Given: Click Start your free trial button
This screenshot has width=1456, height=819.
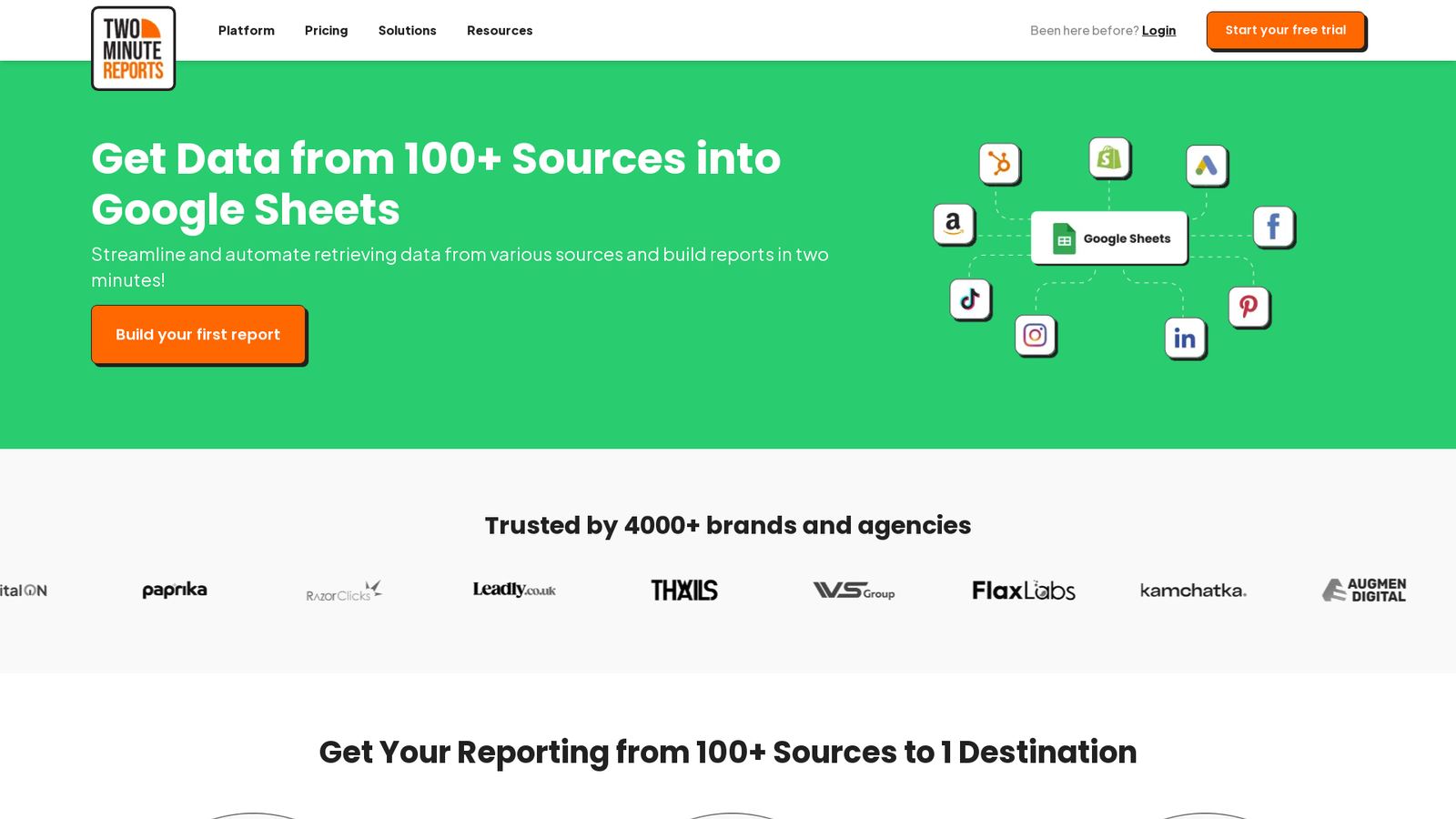Looking at the screenshot, I should coord(1286,30).
